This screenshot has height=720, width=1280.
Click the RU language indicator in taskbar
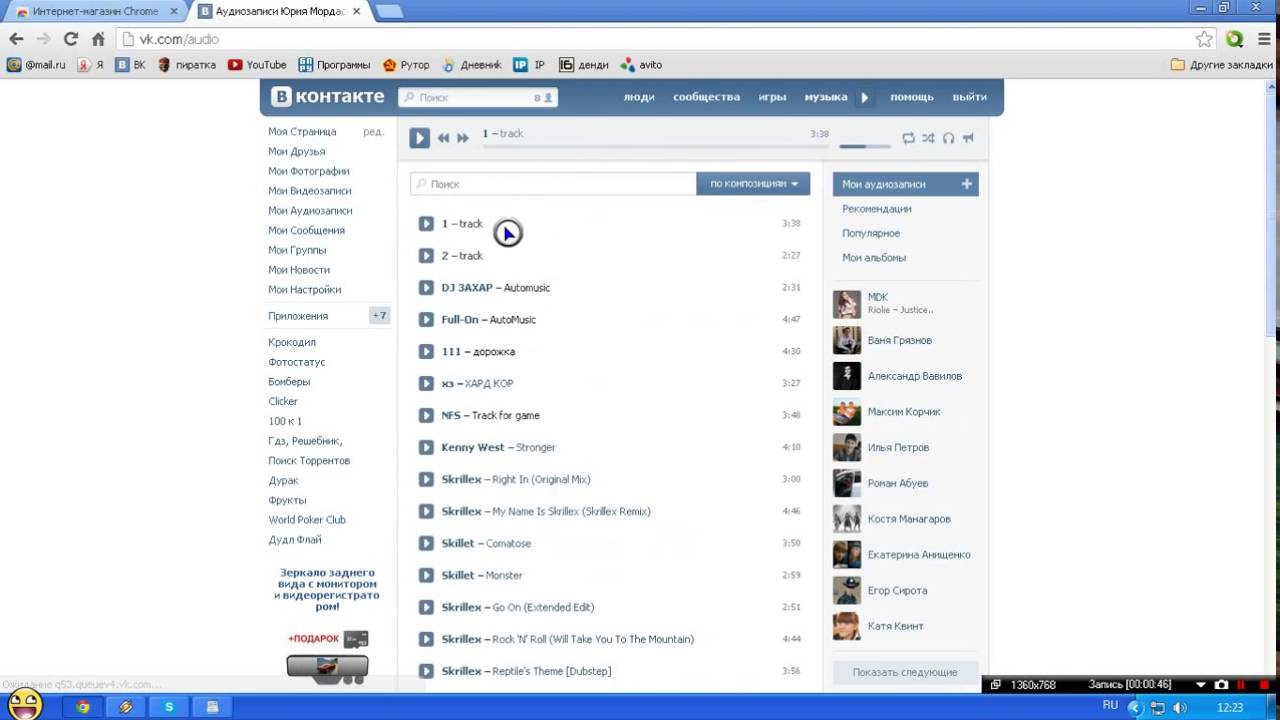pyautogui.click(x=1109, y=706)
